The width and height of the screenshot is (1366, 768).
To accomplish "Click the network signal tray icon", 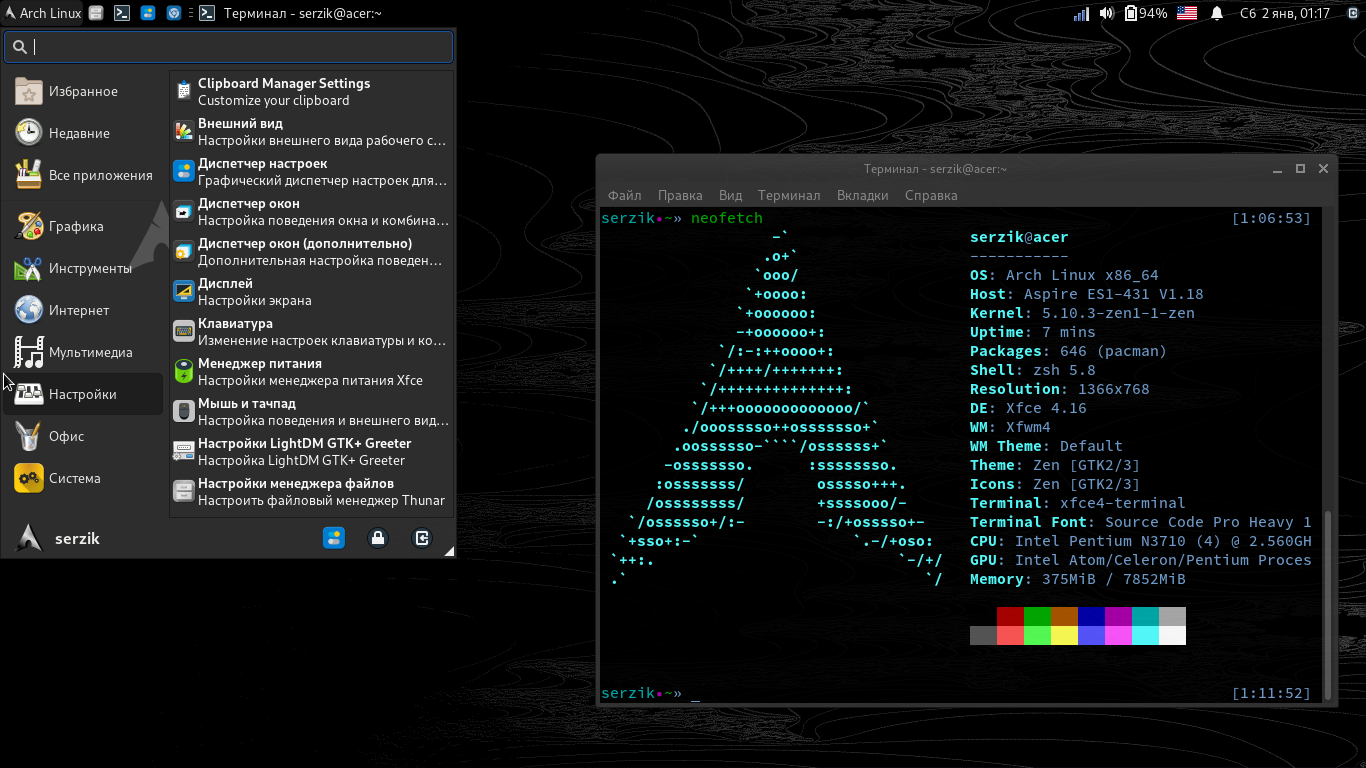I will coord(1082,13).
